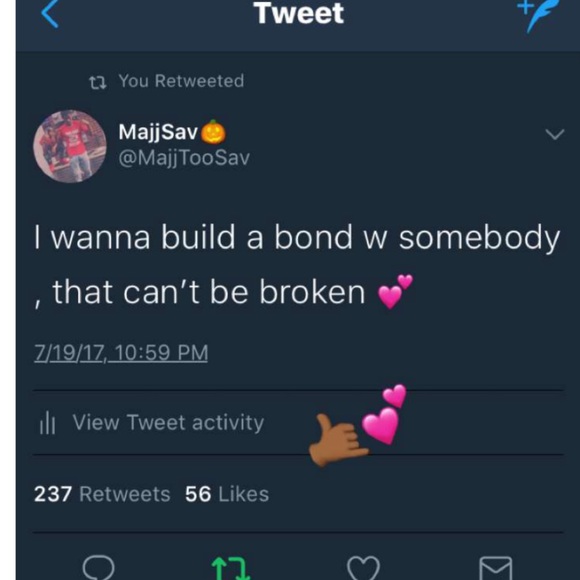Share tweet via envelope message icon
This screenshot has width=580, height=580.
click(x=496, y=568)
